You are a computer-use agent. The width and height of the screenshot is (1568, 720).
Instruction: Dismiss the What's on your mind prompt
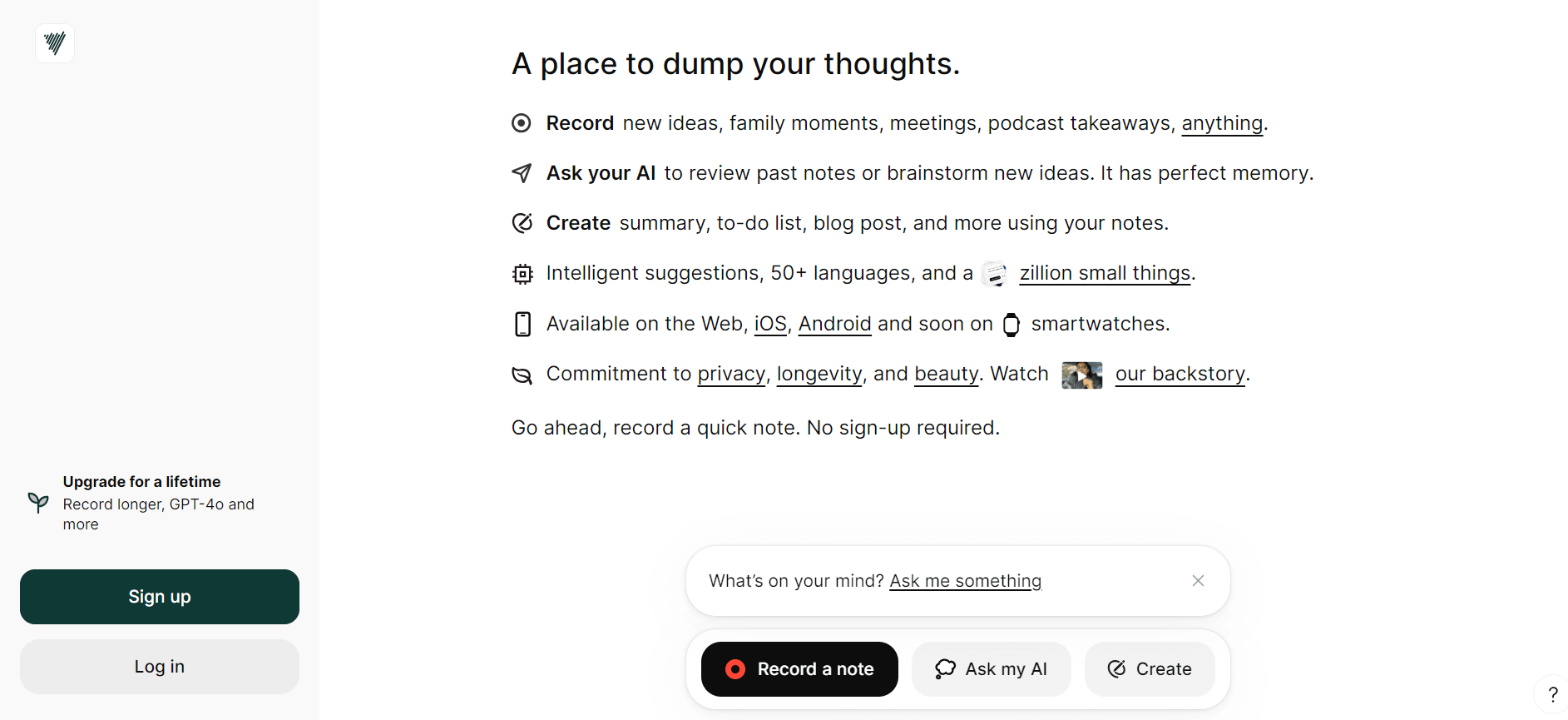(x=1198, y=581)
